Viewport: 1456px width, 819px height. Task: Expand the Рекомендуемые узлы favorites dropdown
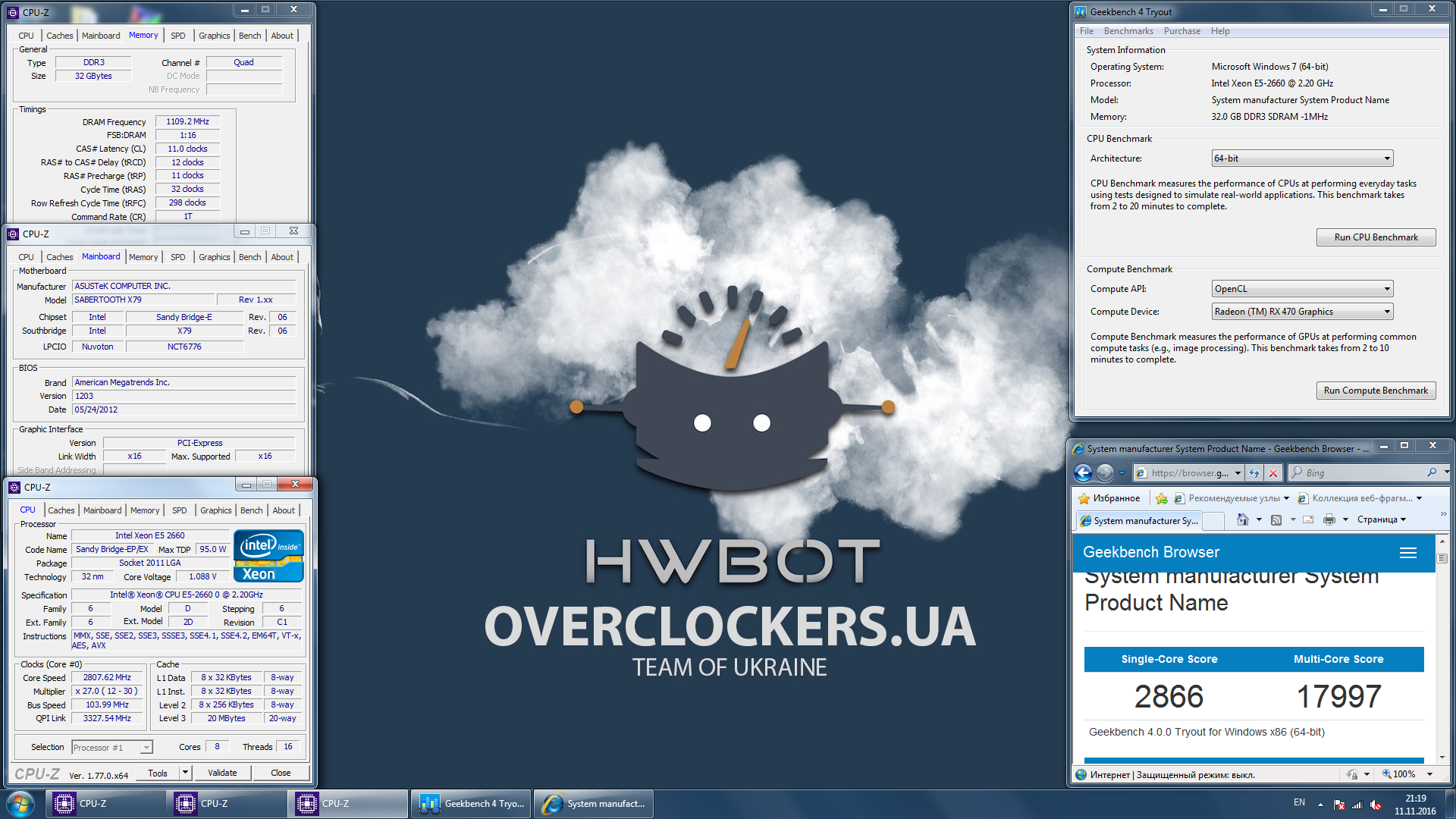tap(1287, 498)
